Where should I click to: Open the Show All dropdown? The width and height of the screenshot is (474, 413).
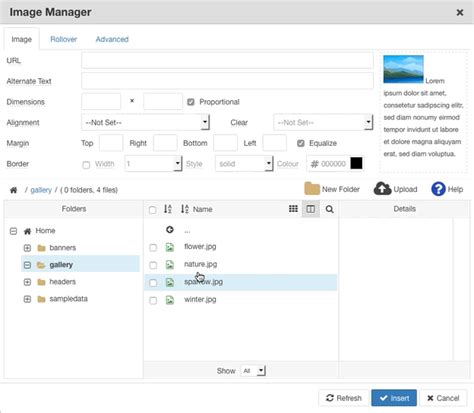tap(253, 371)
